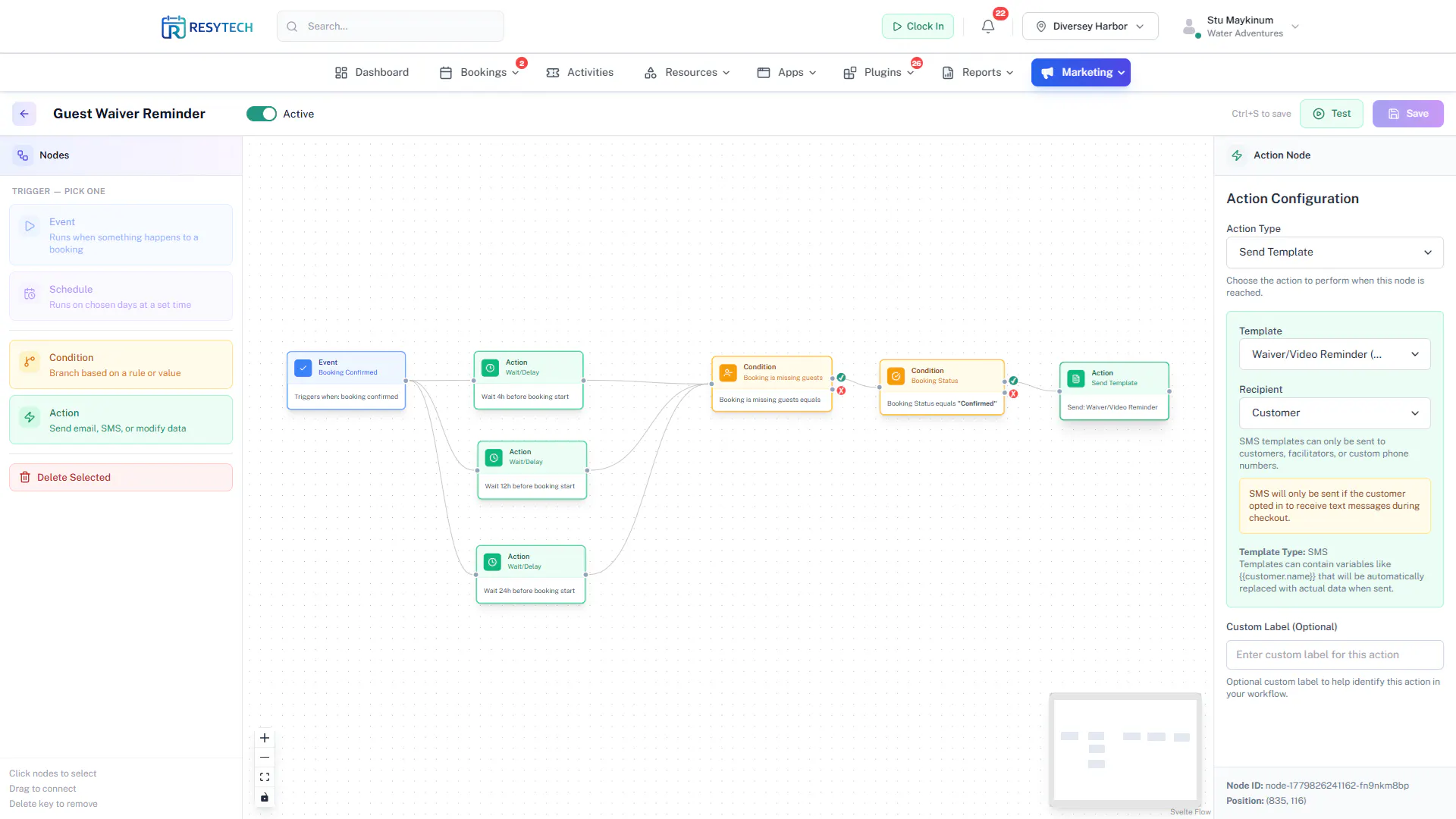Click the minimap thumbnail of the workflow
This screenshot has height=819, width=1456.
point(1125,750)
